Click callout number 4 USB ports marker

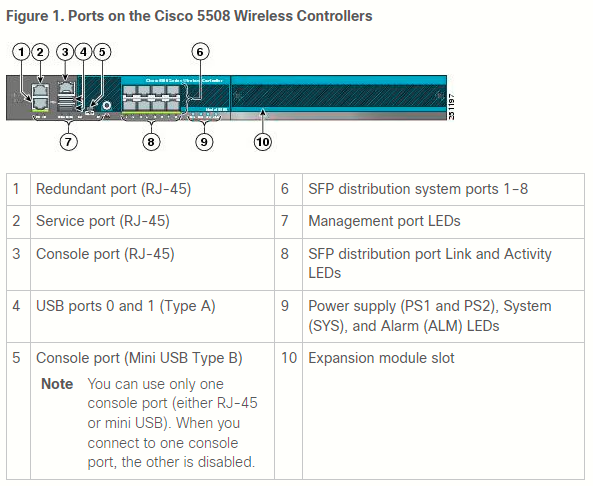(x=83, y=52)
